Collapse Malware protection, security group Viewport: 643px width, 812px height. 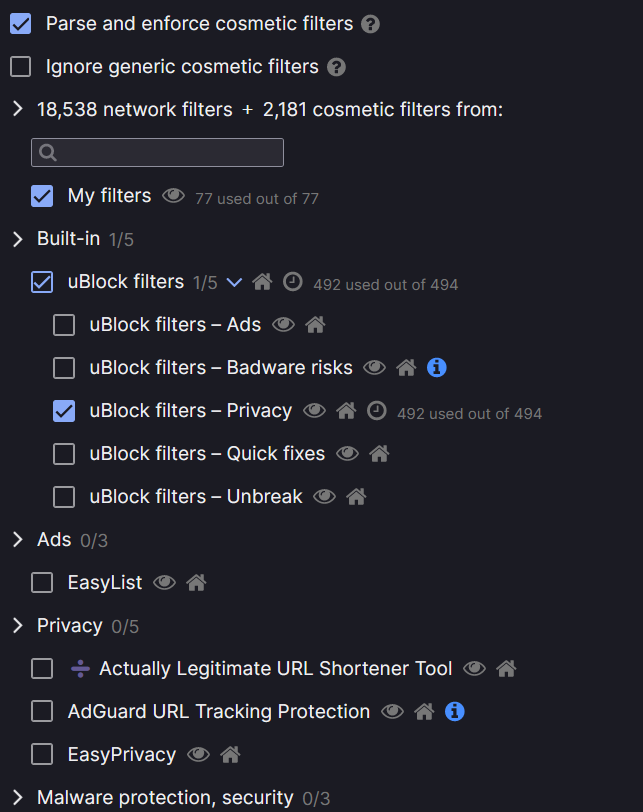pyautogui.click(x=17, y=798)
